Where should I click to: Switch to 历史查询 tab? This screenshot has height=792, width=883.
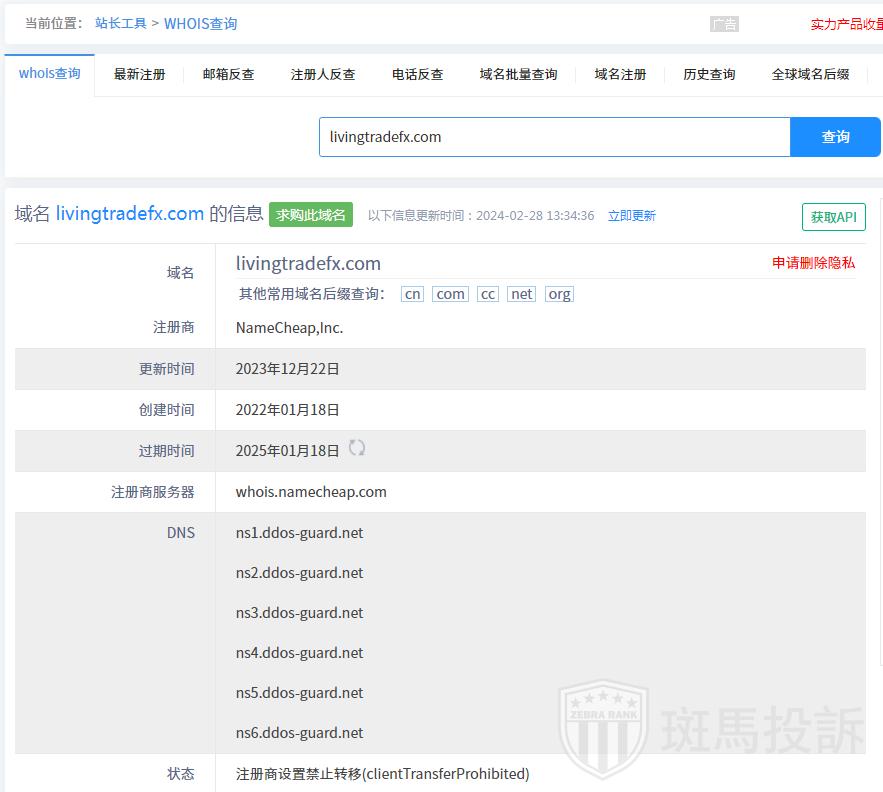(709, 74)
